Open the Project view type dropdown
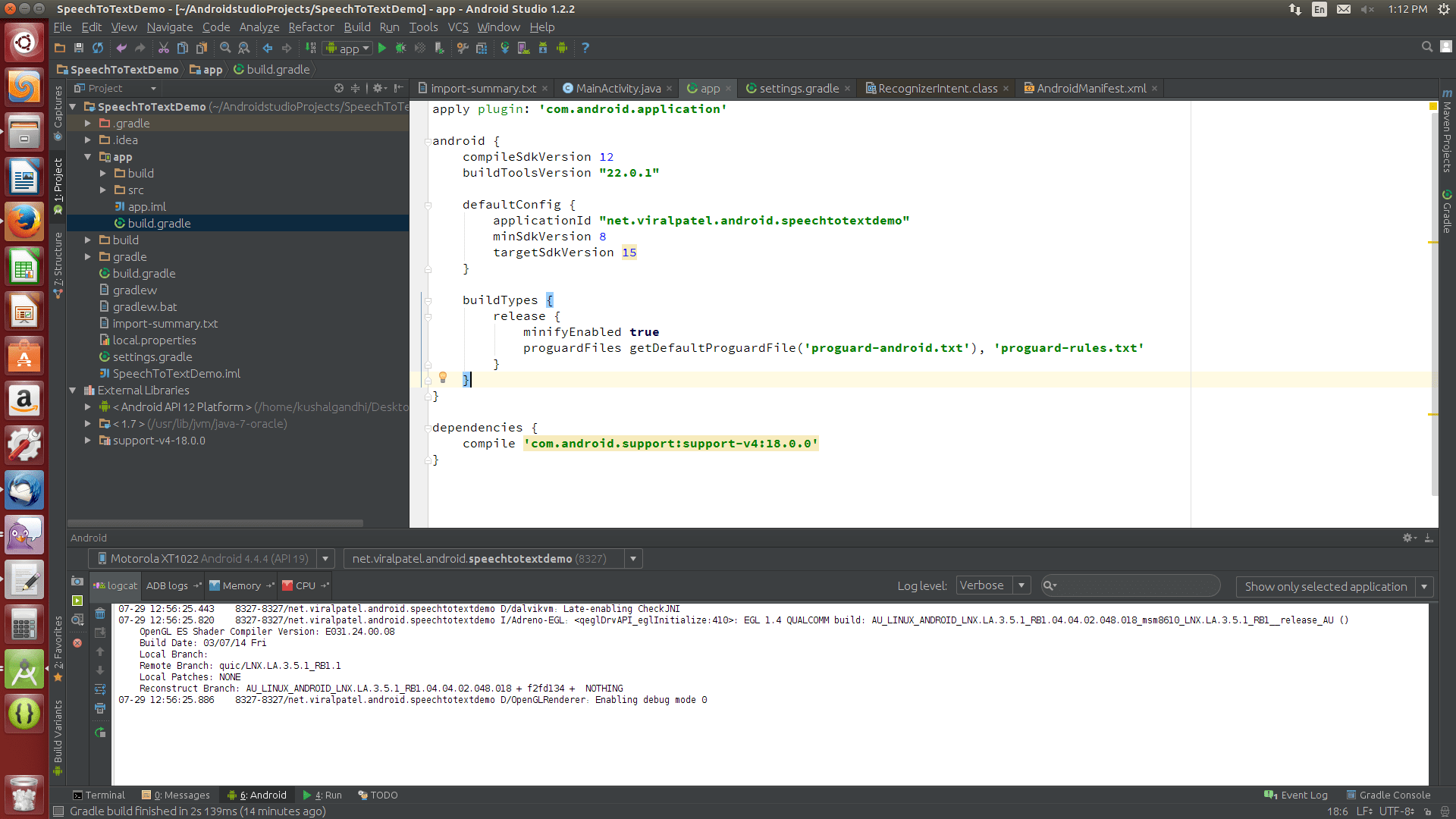The height and width of the screenshot is (819, 1456). pos(115,88)
